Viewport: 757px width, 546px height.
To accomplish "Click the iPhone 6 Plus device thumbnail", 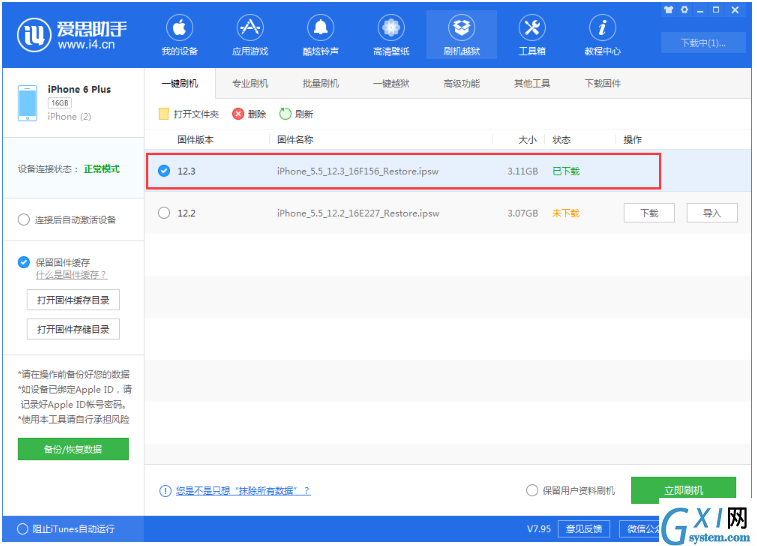I will (28, 102).
